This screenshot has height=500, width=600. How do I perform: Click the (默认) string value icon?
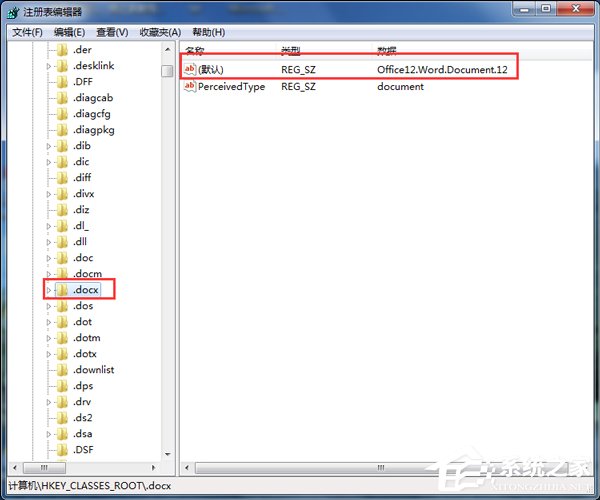tap(190, 69)
